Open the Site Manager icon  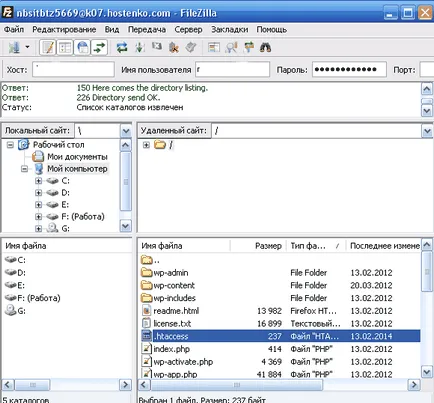coord(14,48)
